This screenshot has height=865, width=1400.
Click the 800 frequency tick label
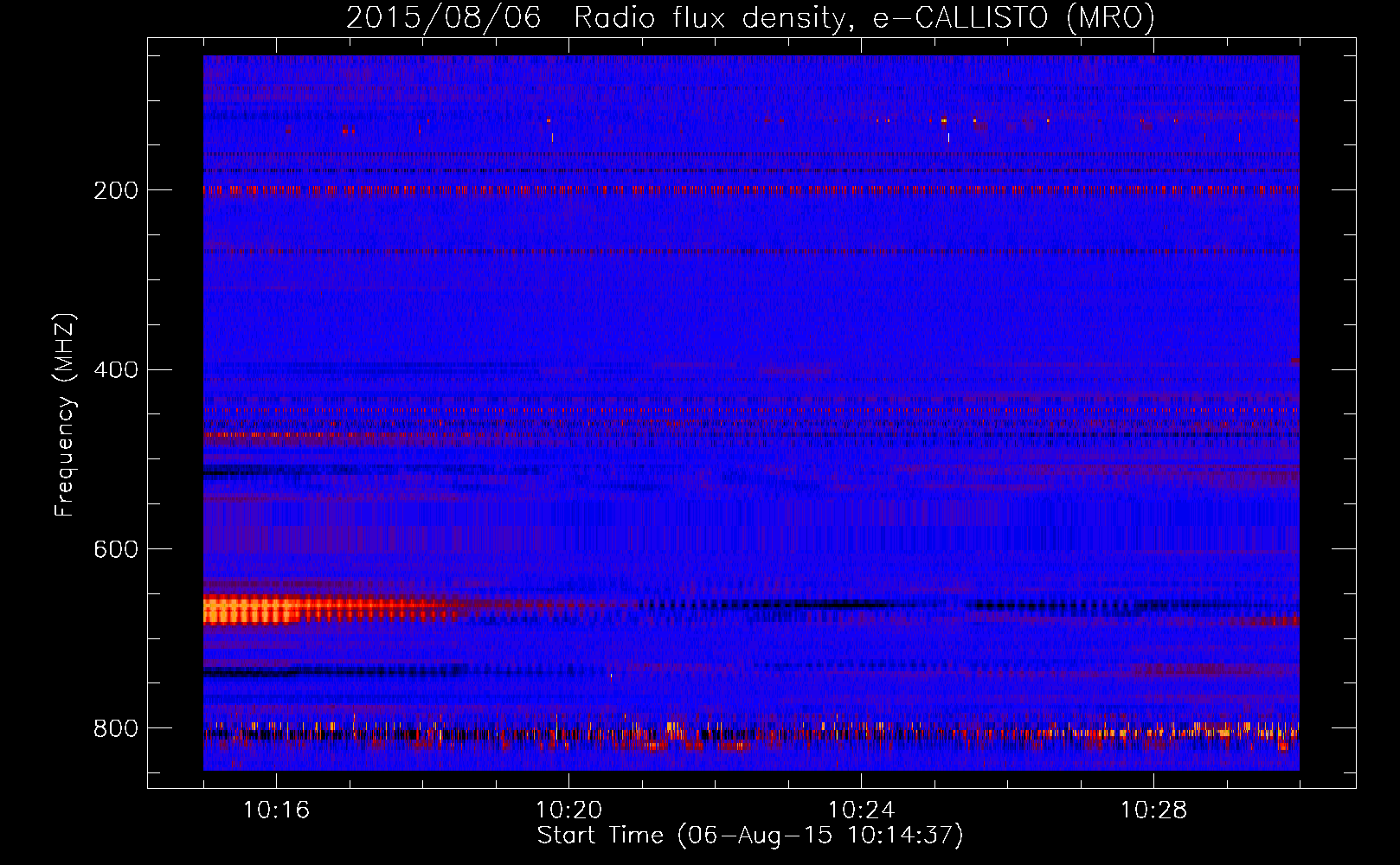[x=116, y=729]
